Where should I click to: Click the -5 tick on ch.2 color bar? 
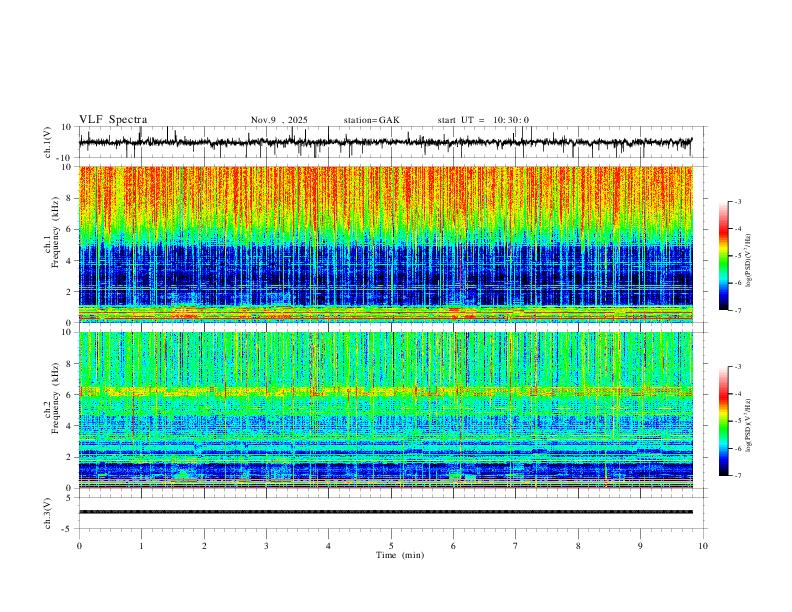[737, 421]
